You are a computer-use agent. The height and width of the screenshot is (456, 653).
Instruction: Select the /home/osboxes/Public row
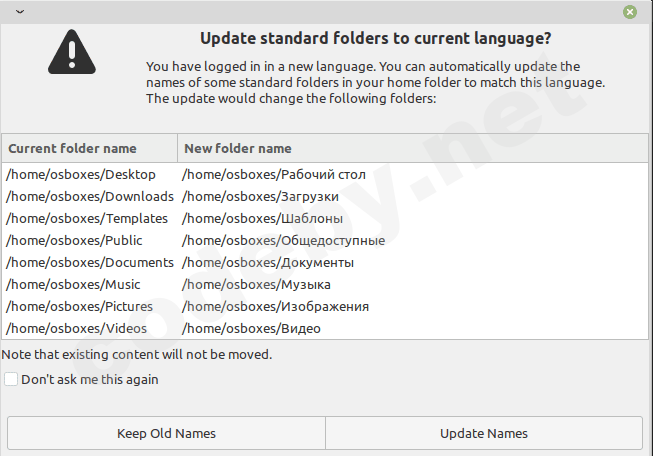click(x=75, y=241)
